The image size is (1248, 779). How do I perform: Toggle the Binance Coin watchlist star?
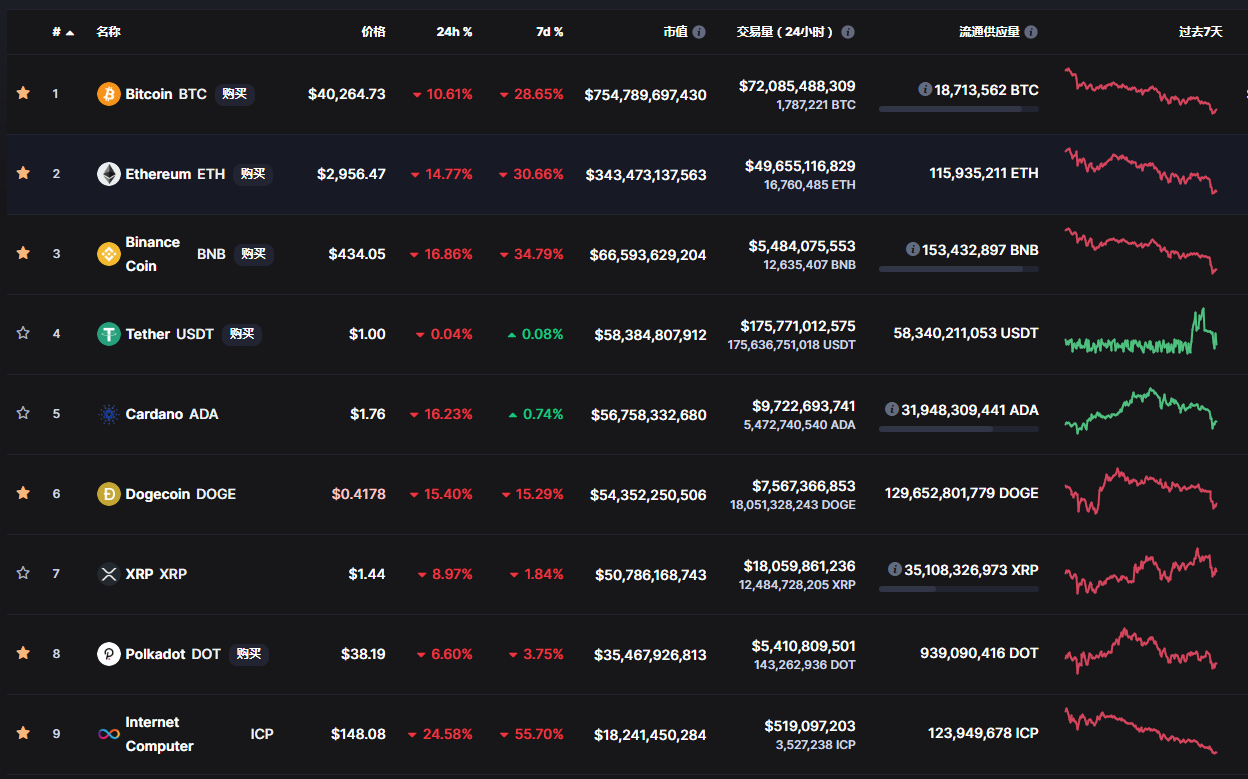23,253
